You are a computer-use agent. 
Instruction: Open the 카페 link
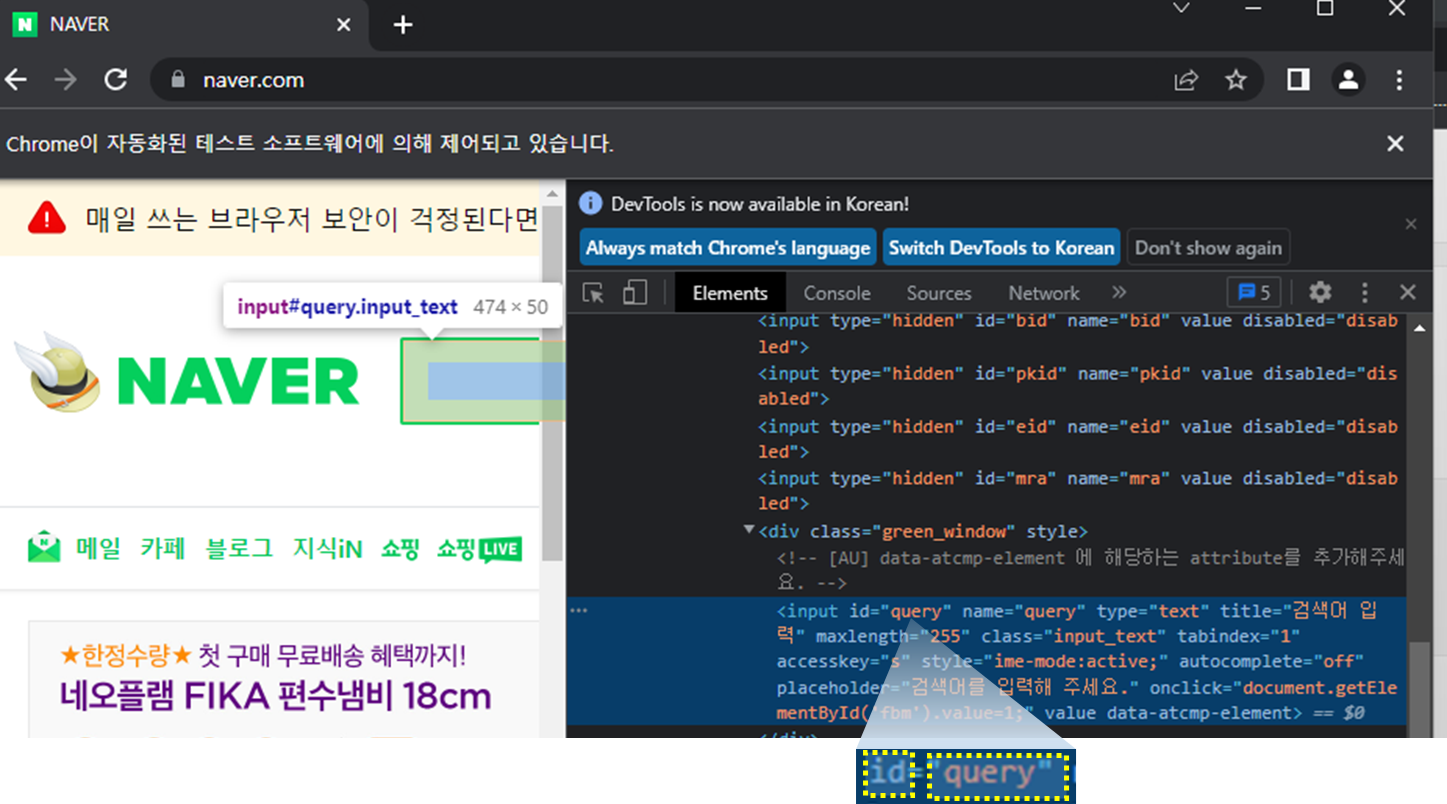pos(163,548)
